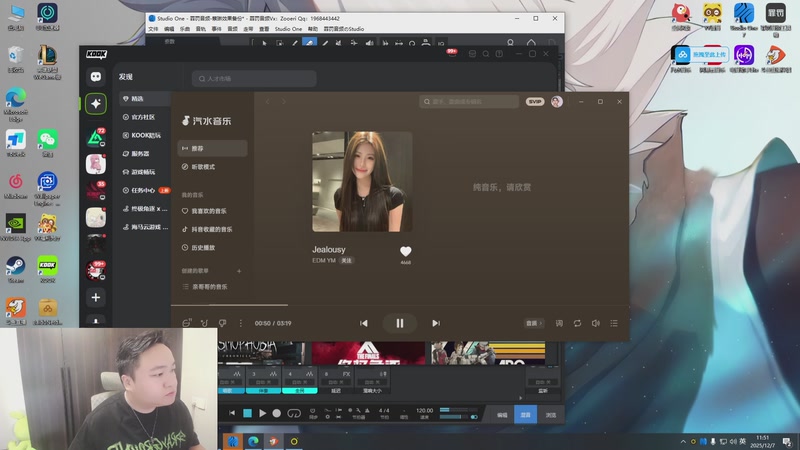Skip to previous track in music player

[x=364, y=323]
